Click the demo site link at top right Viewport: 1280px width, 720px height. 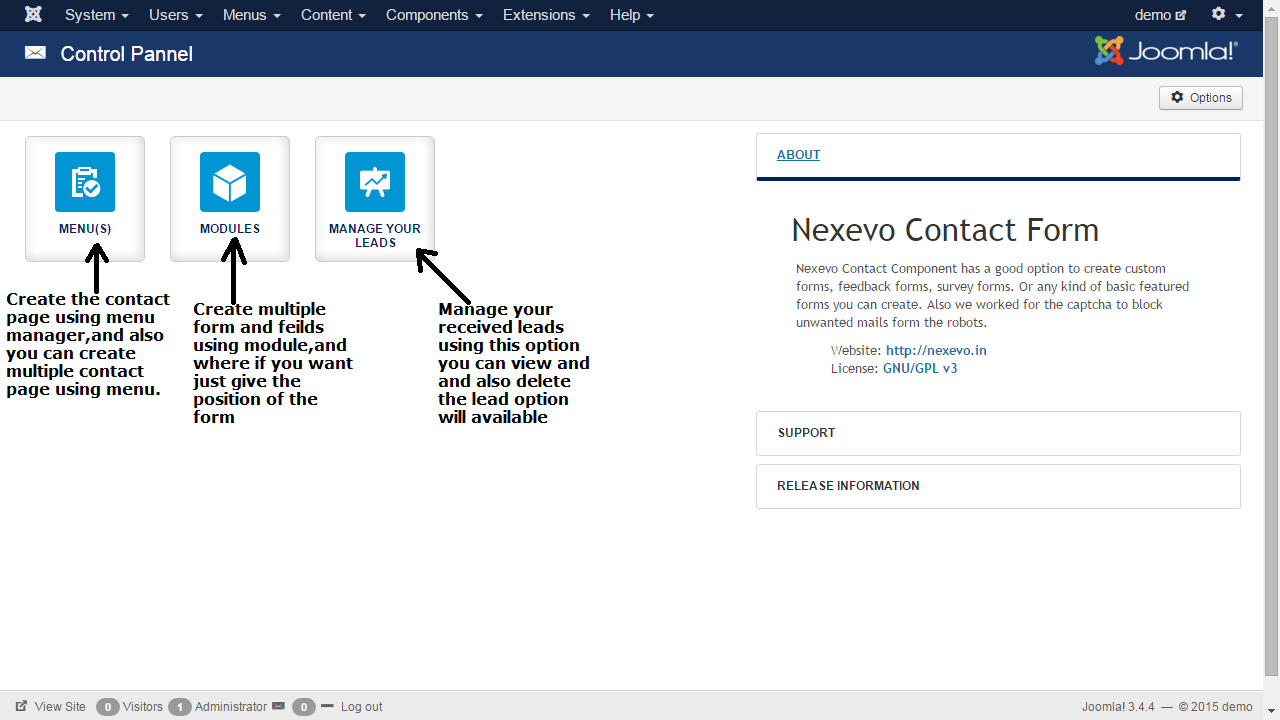click(1160, 15)
